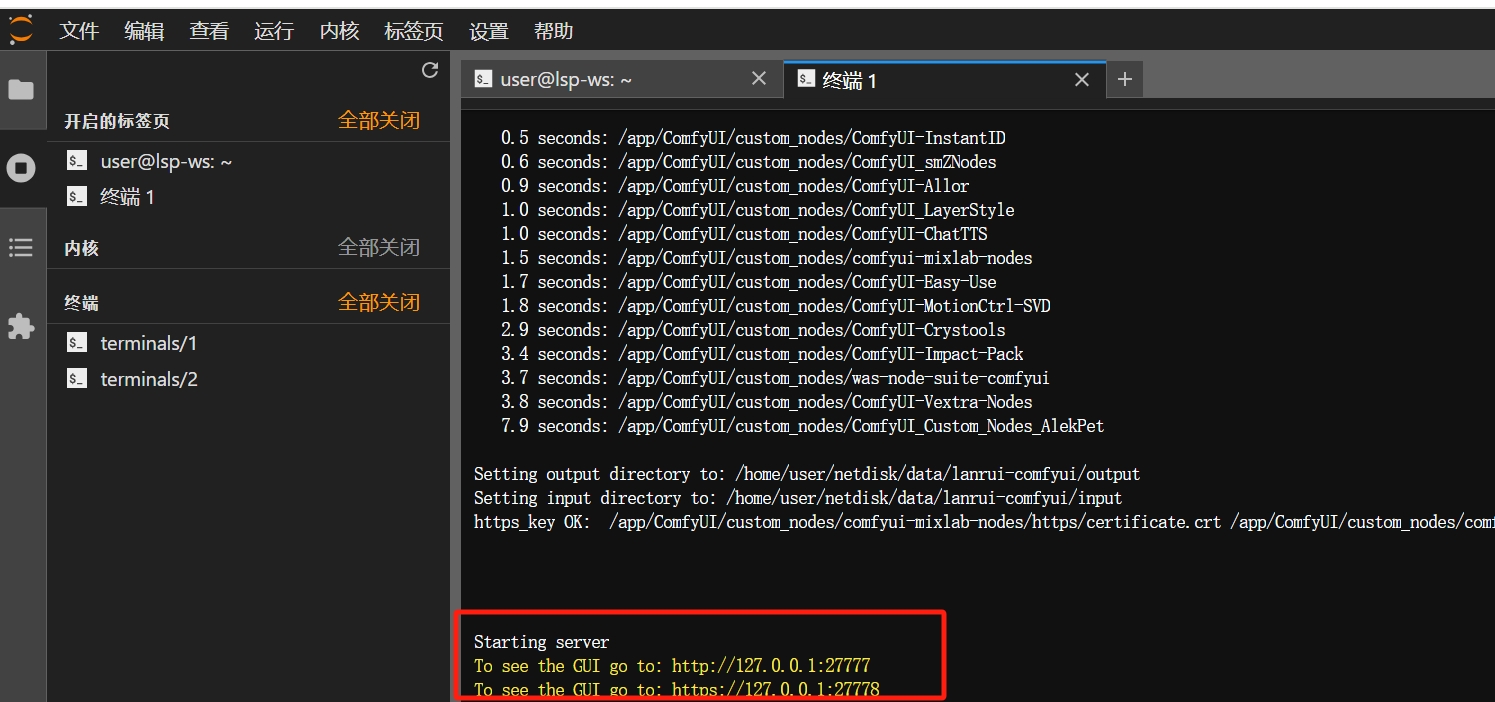Open the 内核 menu
Viewport: 1495px width, 702px height.
click(x=339, y=31)
